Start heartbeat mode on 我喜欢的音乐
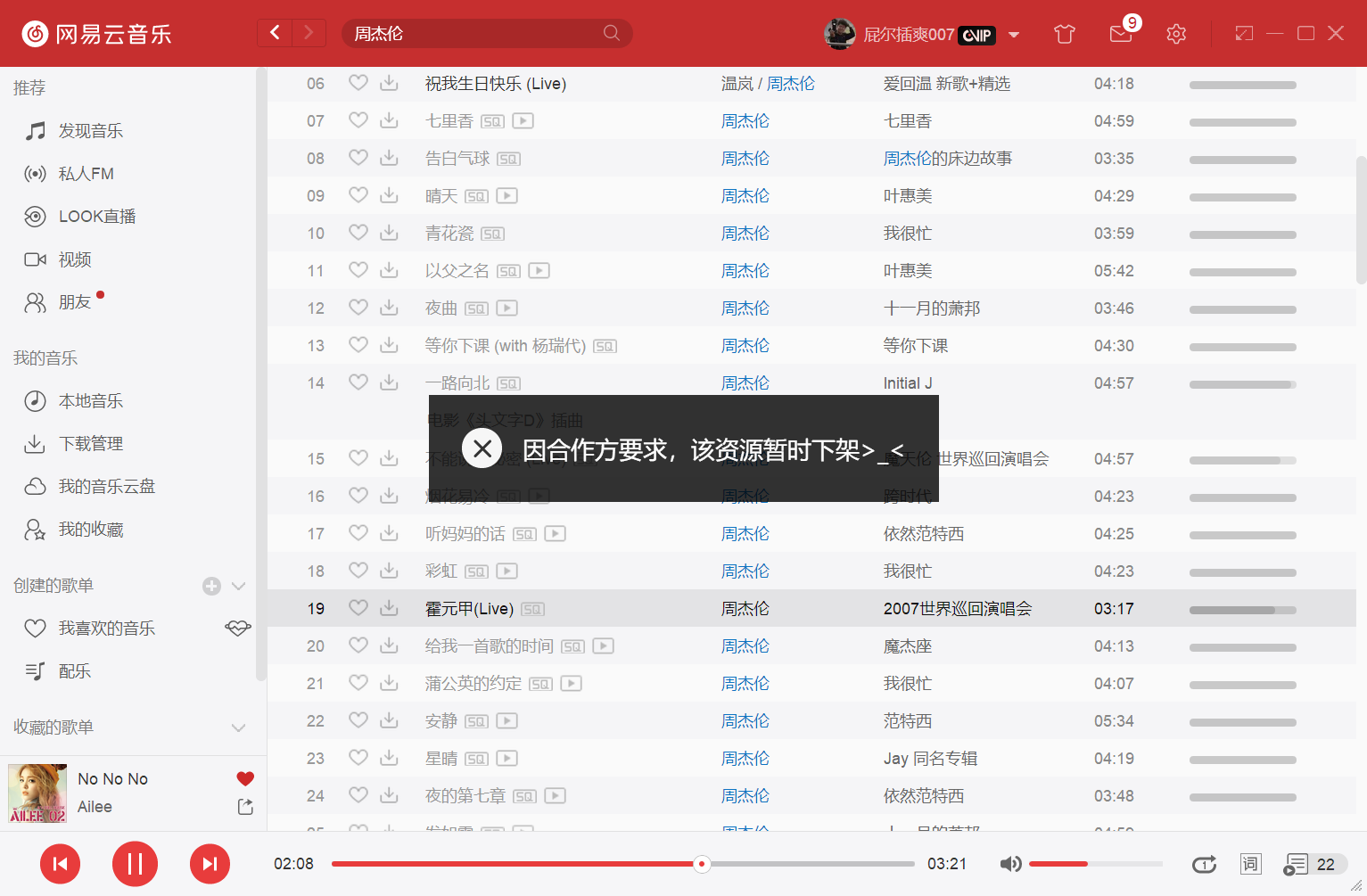The height and width of the screenshot is (896, 1367). tap(238, 628)
